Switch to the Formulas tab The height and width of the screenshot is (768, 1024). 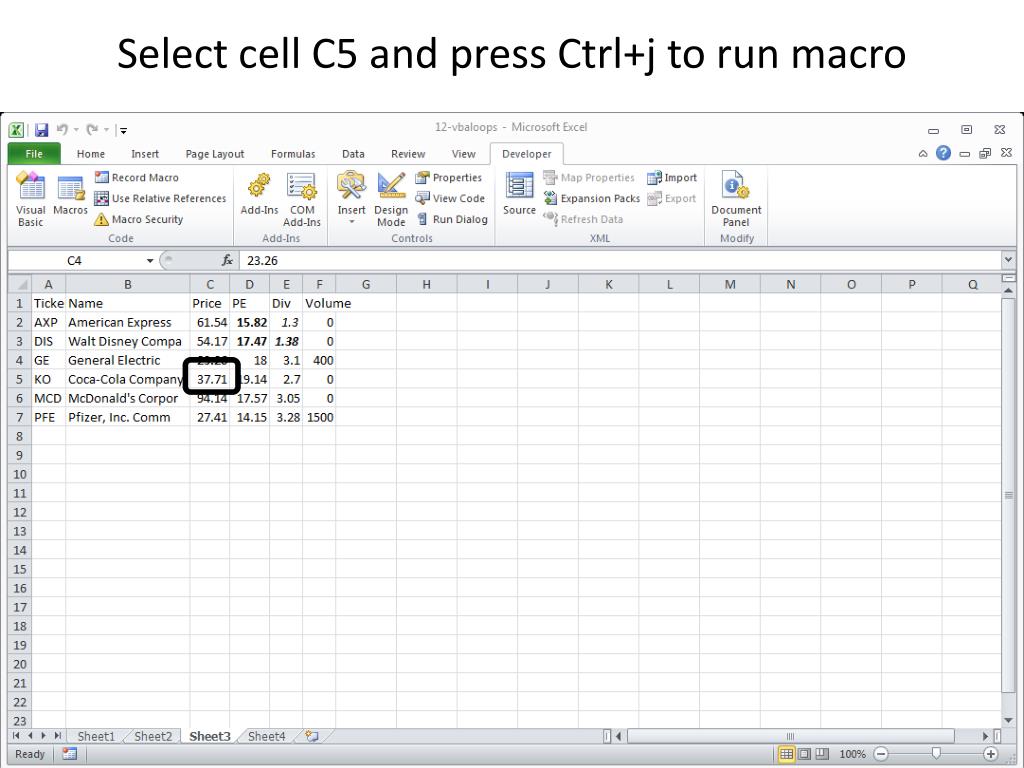coord(293,154)
